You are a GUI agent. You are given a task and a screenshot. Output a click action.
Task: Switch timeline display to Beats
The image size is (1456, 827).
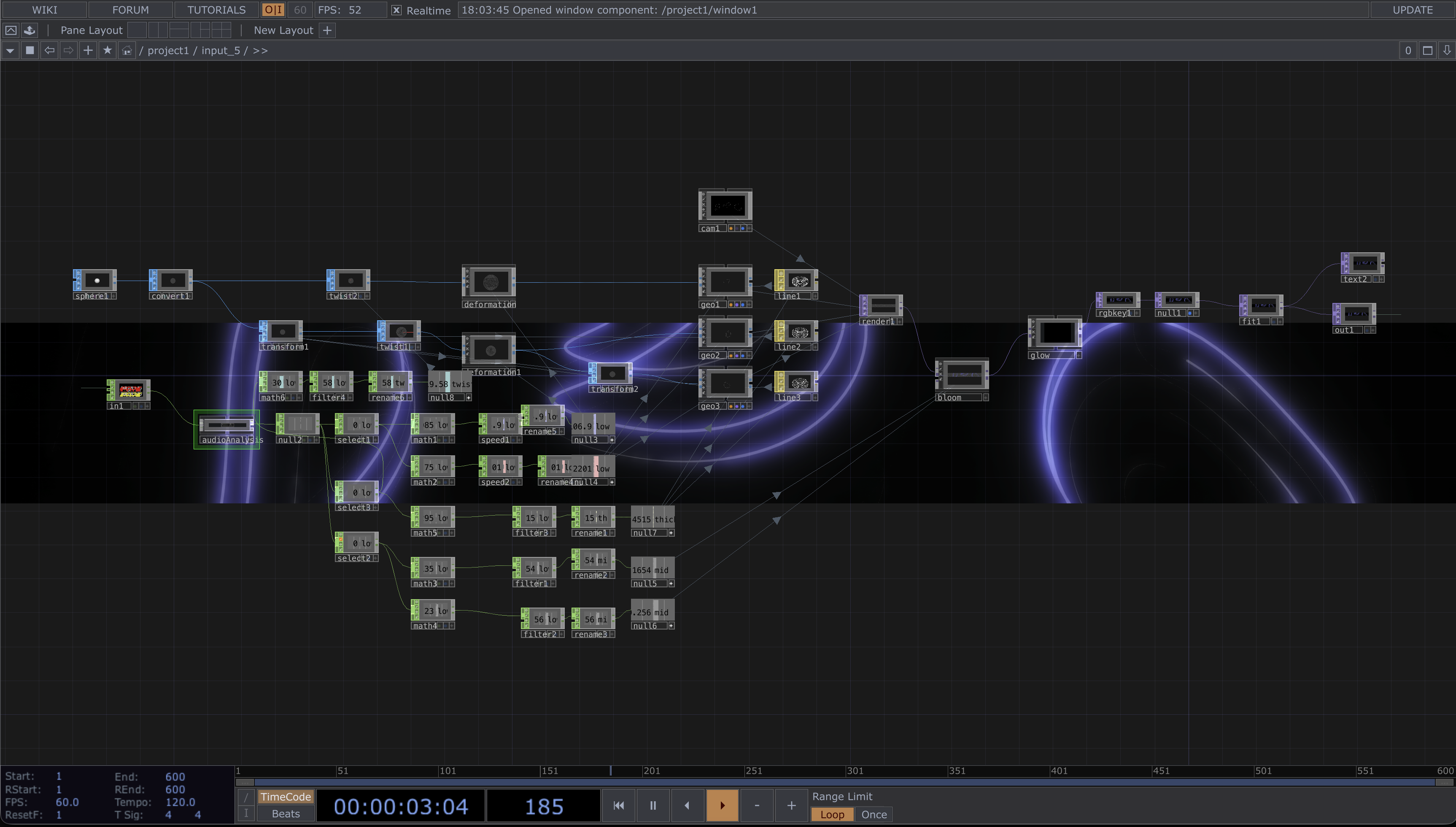(286, 814)
